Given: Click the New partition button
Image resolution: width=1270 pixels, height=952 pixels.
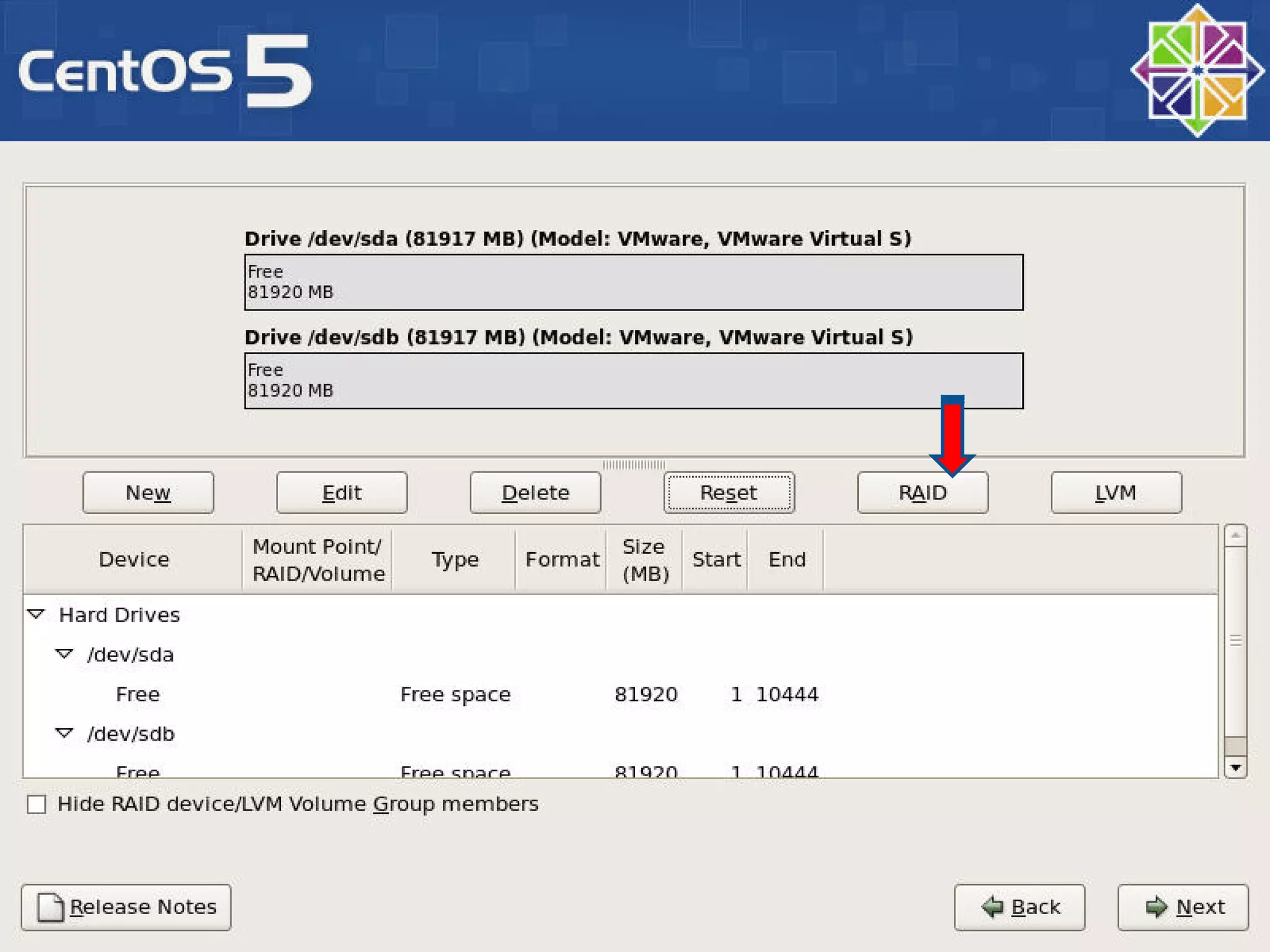Looking at the screenshot, I should point(148,493).
